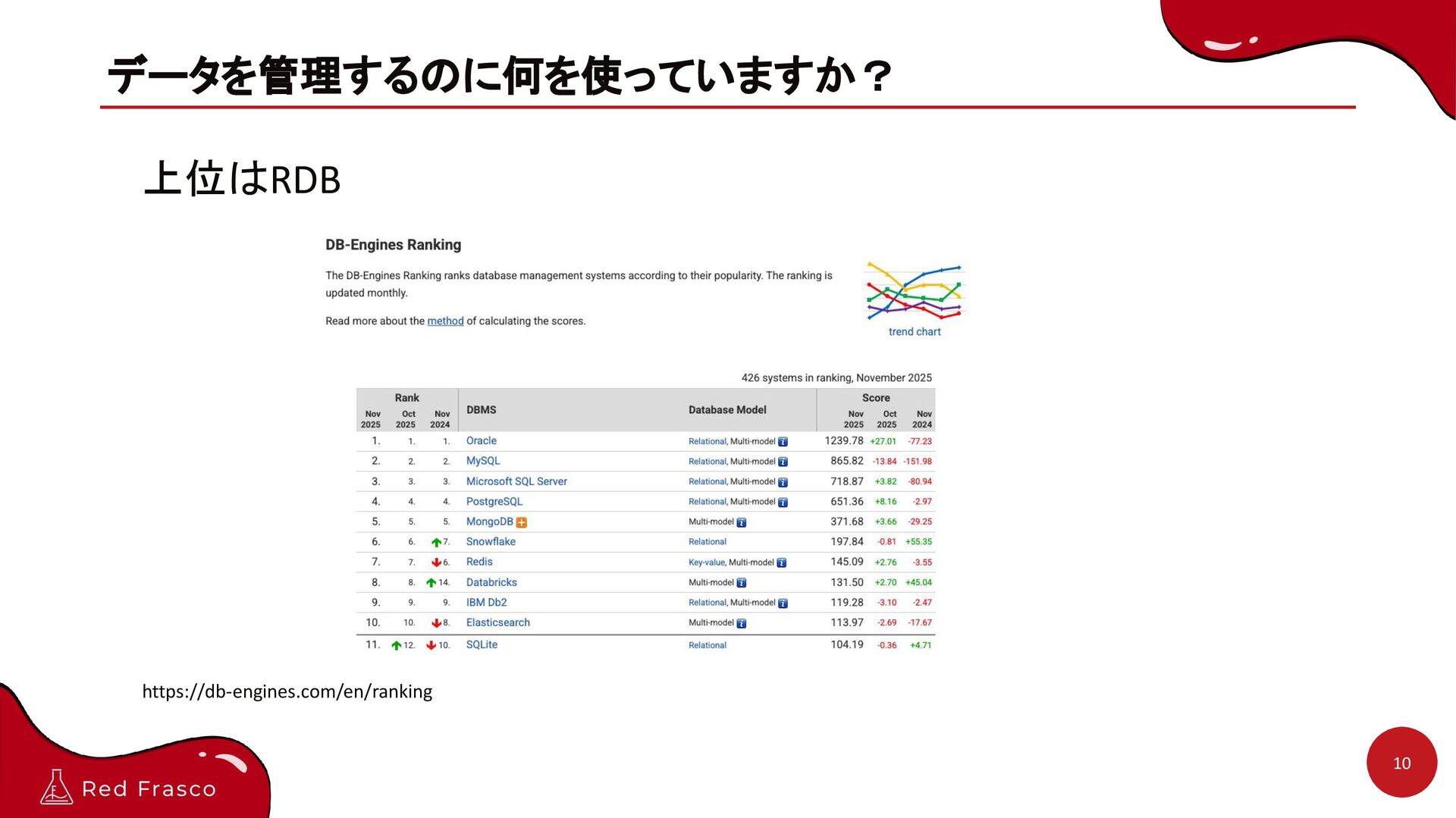Click PostgreSQL's multi-model info icon
Image resolution: width=1456 pixels, height=818 pixels.
[783, 503]
